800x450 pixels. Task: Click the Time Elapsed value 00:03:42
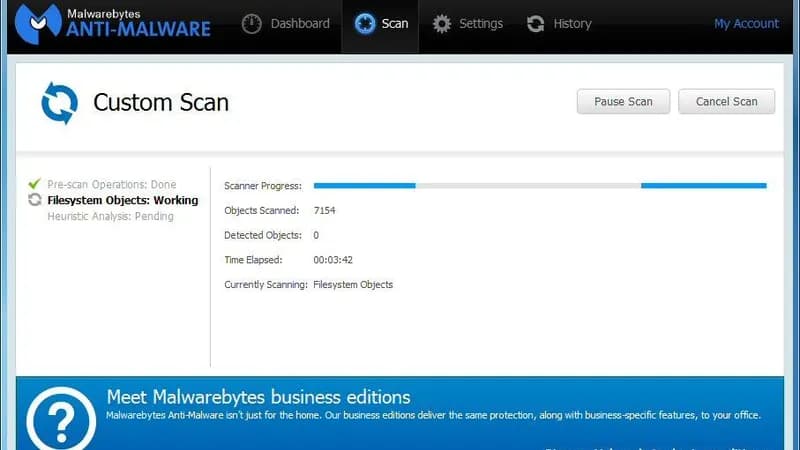coord(333,260)
